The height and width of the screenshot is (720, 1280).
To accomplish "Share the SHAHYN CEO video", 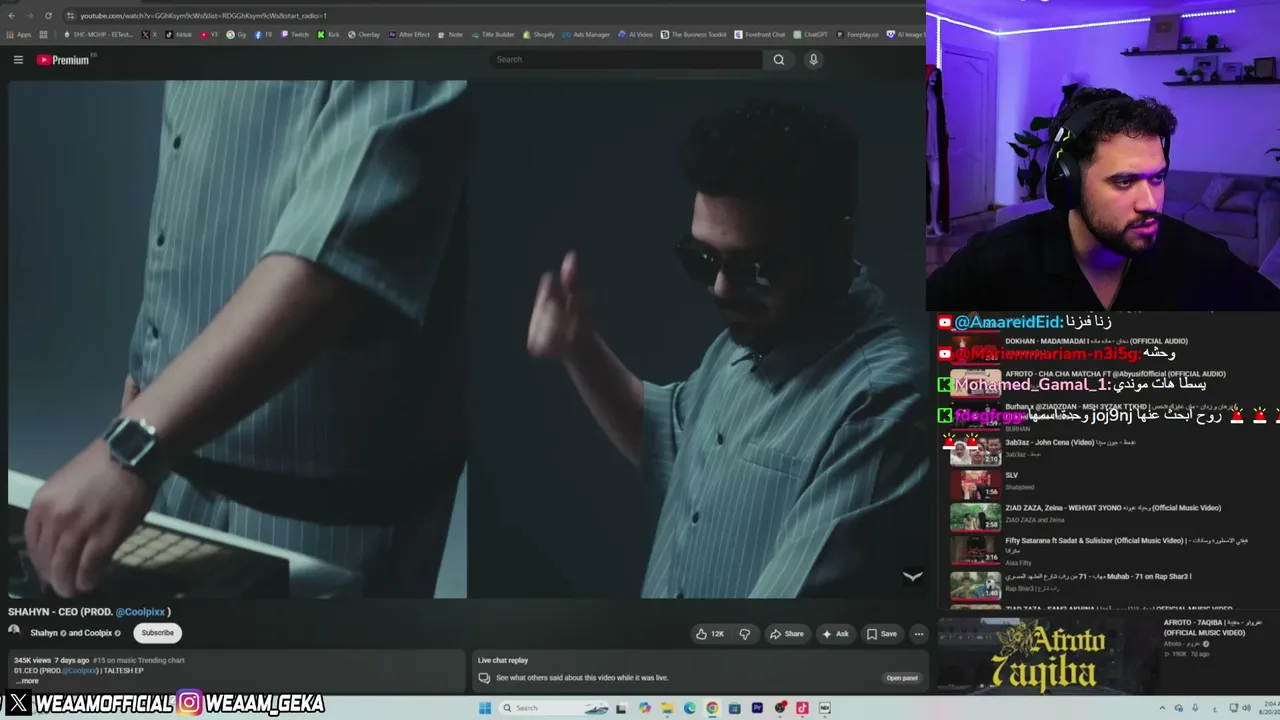I will 786,634.
